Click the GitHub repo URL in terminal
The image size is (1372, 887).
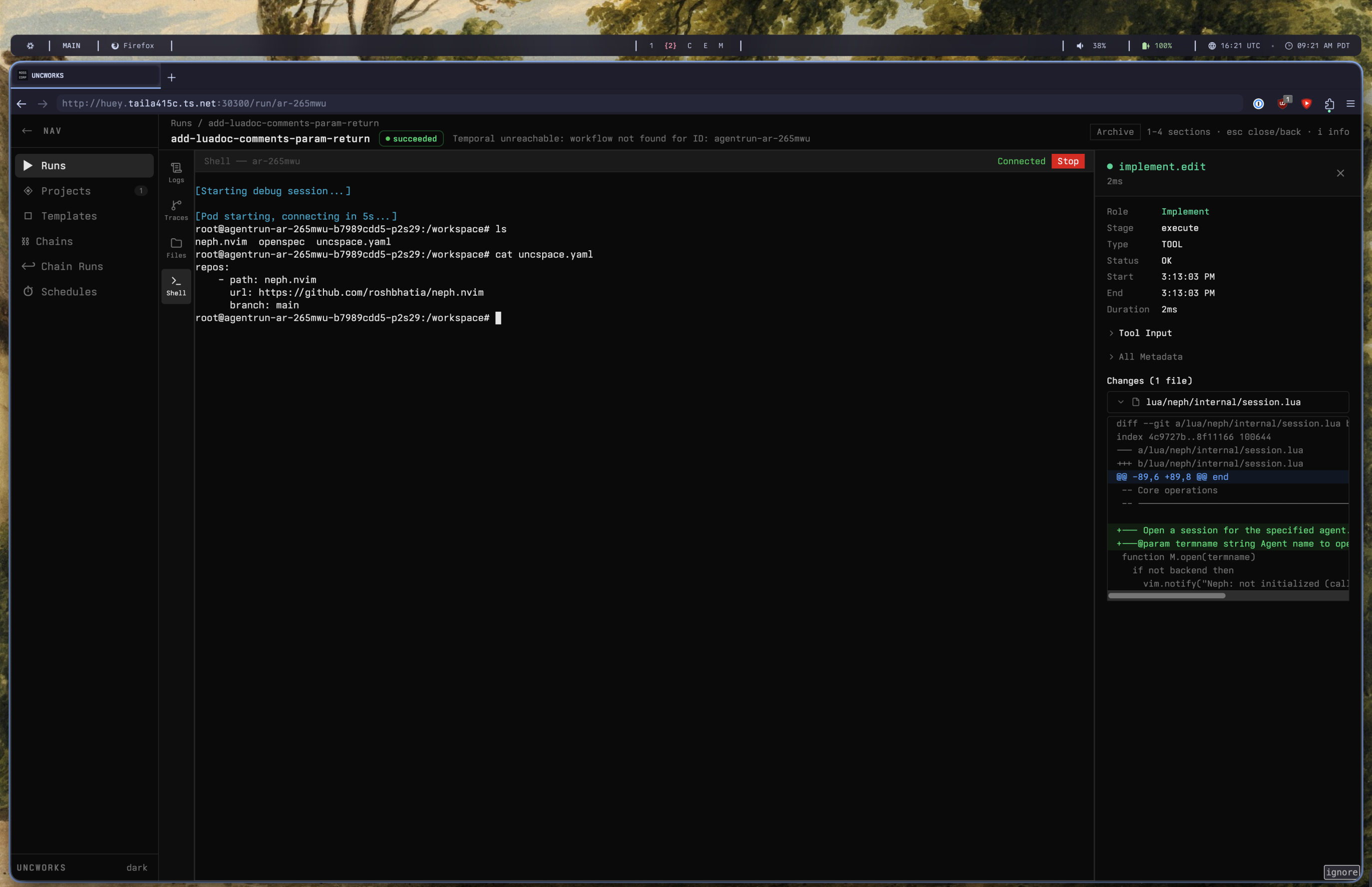[x=371, y=293]
